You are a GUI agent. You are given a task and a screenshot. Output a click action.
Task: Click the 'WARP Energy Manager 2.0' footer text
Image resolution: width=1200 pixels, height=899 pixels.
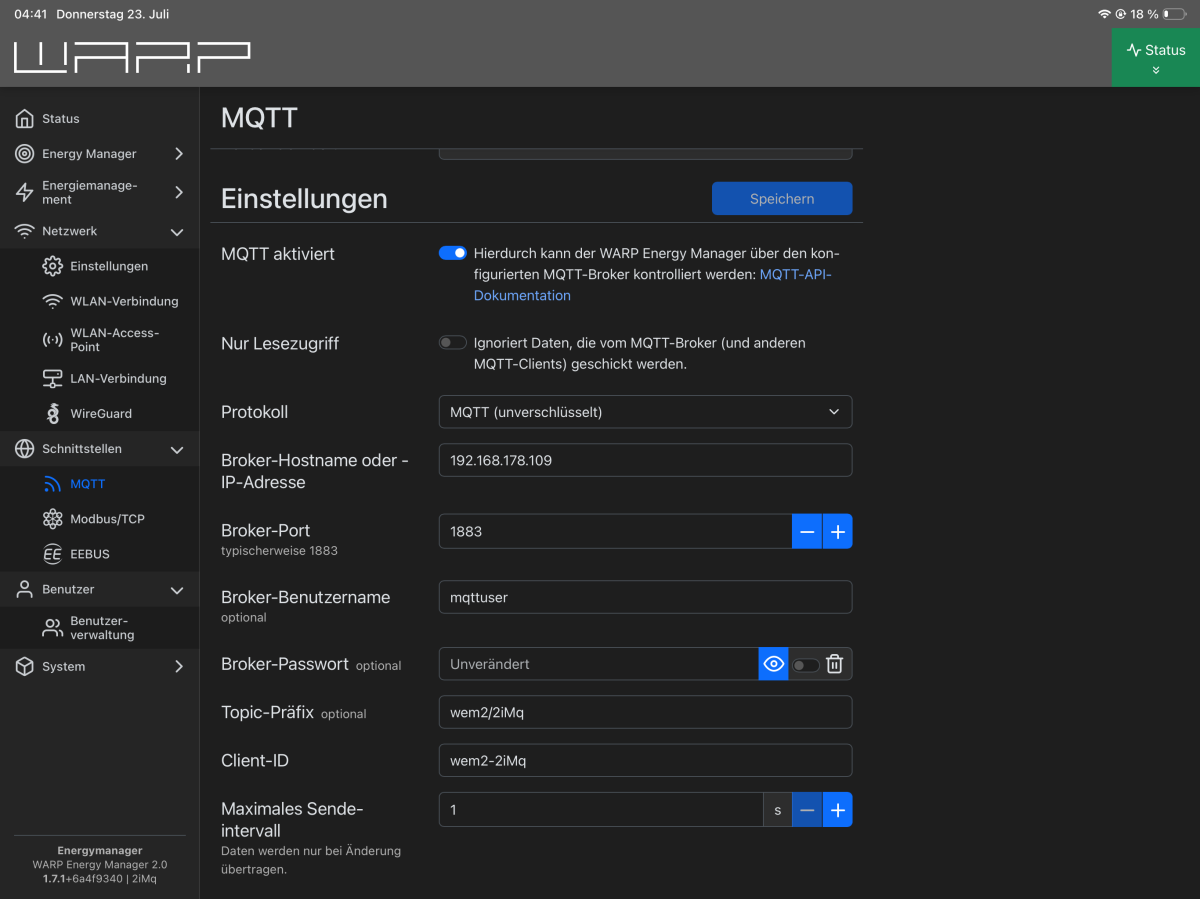pos(100,865)
